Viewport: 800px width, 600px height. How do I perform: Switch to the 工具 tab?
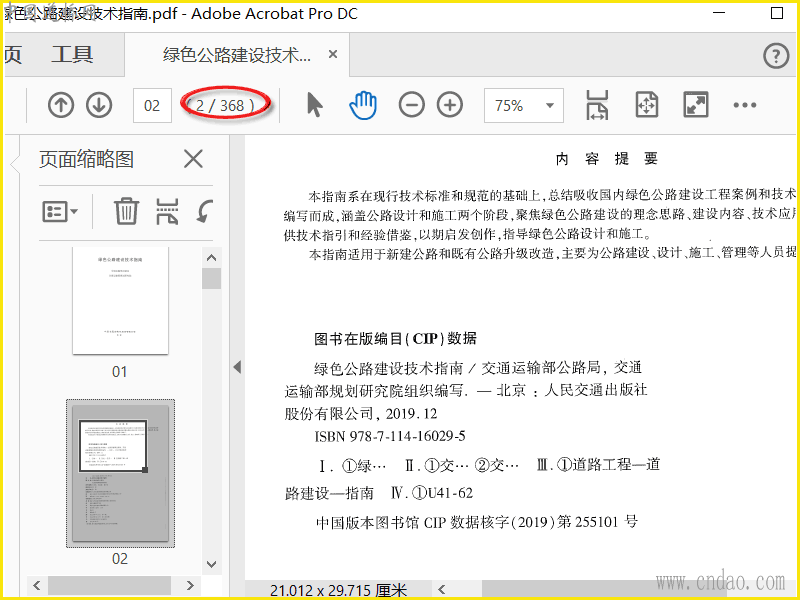click(72, 54)
